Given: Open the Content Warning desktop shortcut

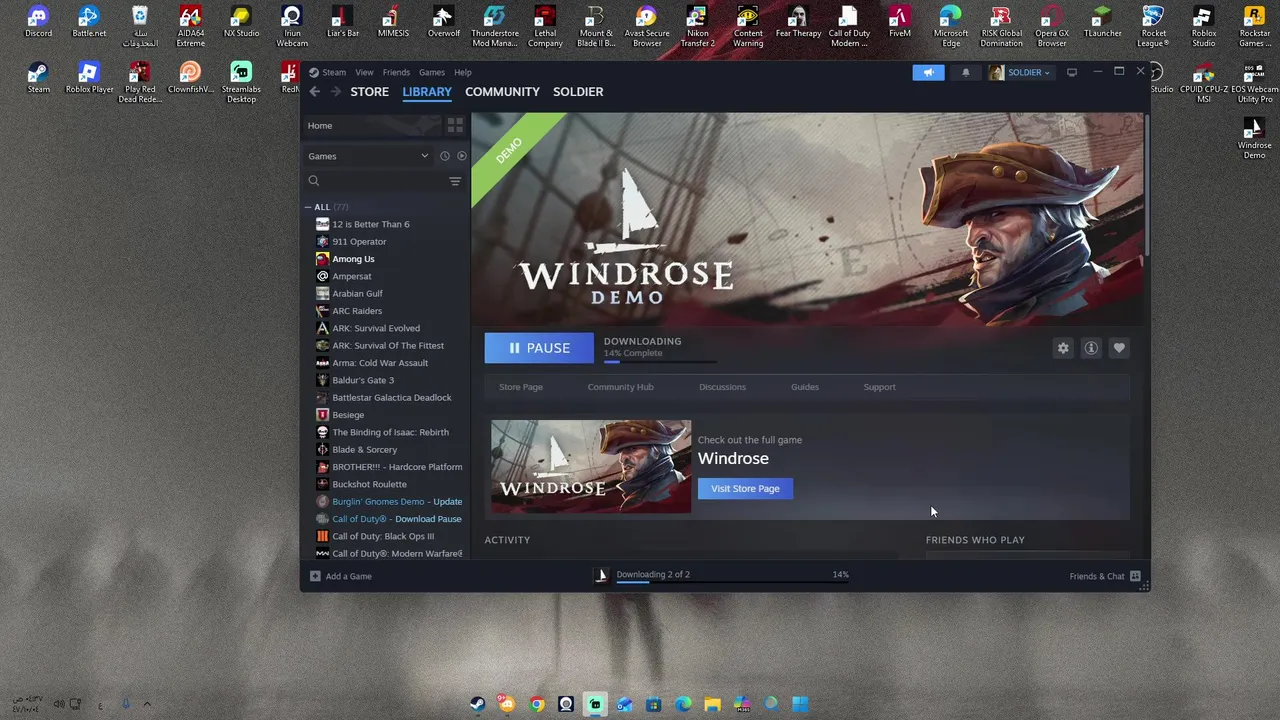Looking at the screenshot, I should tap(748, 27).
